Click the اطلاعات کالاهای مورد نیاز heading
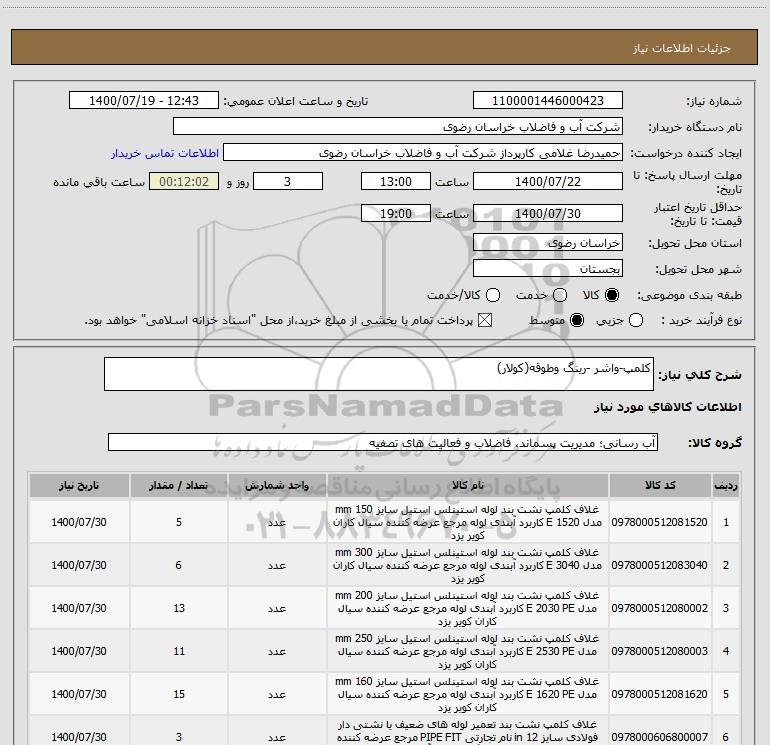The height and width of the screenshot is (745, 770). [x=667, y=407]
